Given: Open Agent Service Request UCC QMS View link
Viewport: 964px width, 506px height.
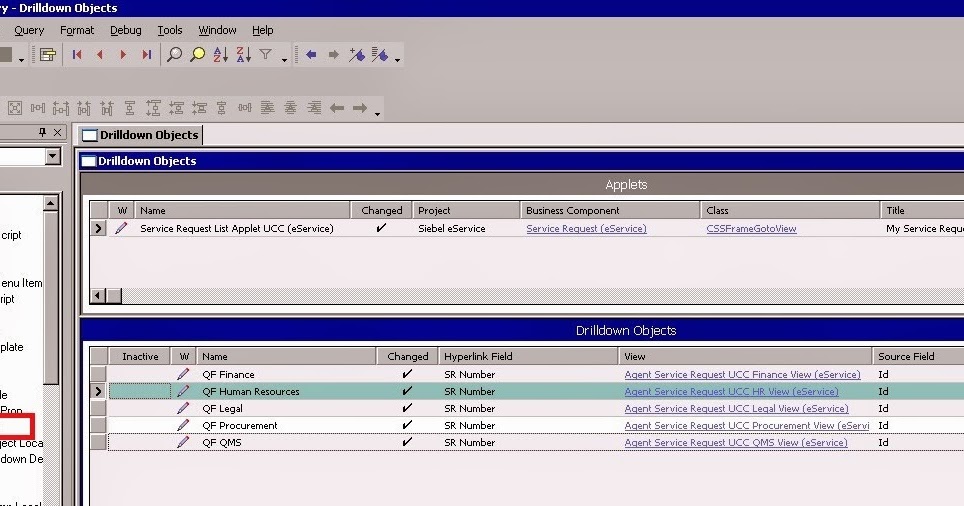Looking at the screenshot, I should (x=735, y=442).
